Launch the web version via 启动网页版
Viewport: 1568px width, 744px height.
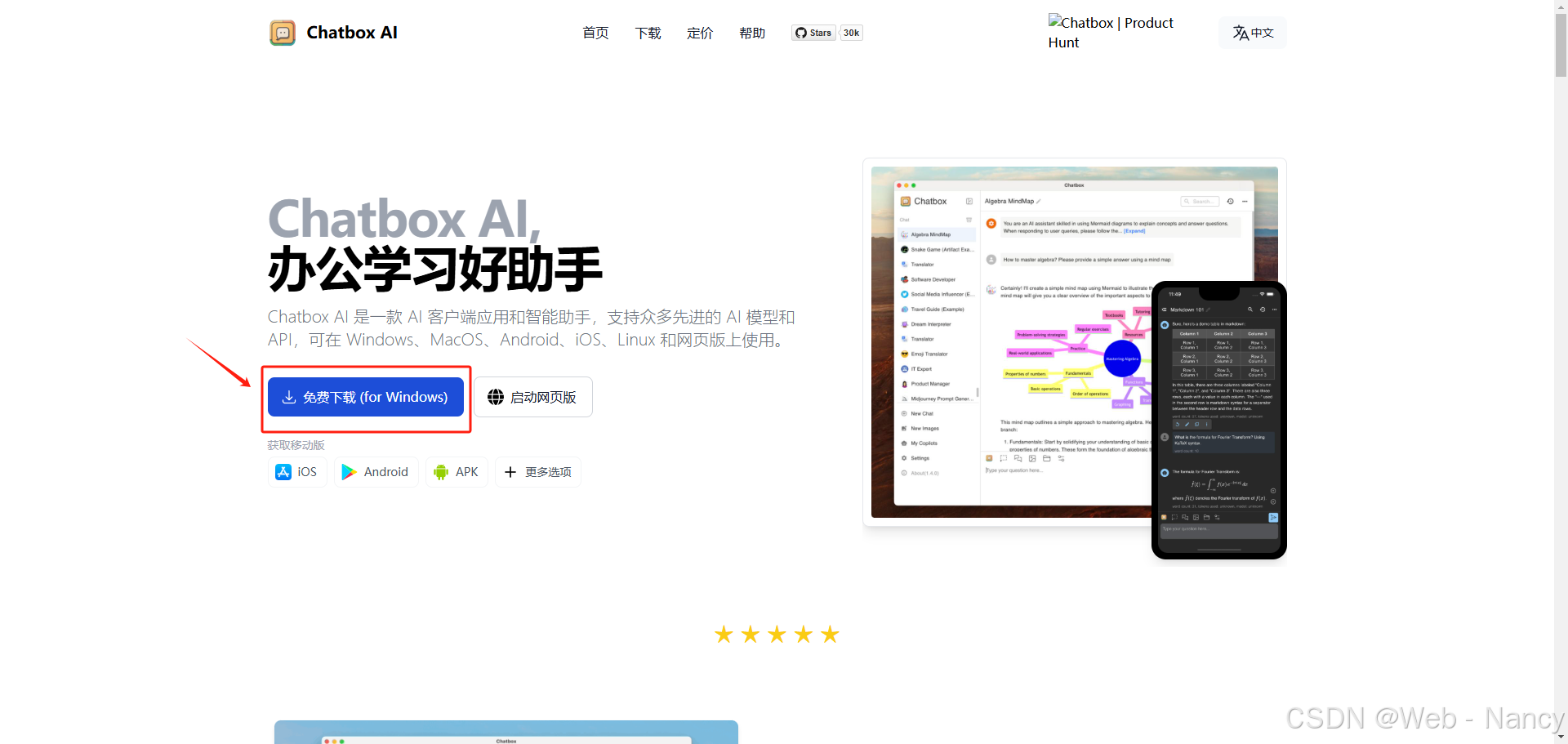(533, 397)
